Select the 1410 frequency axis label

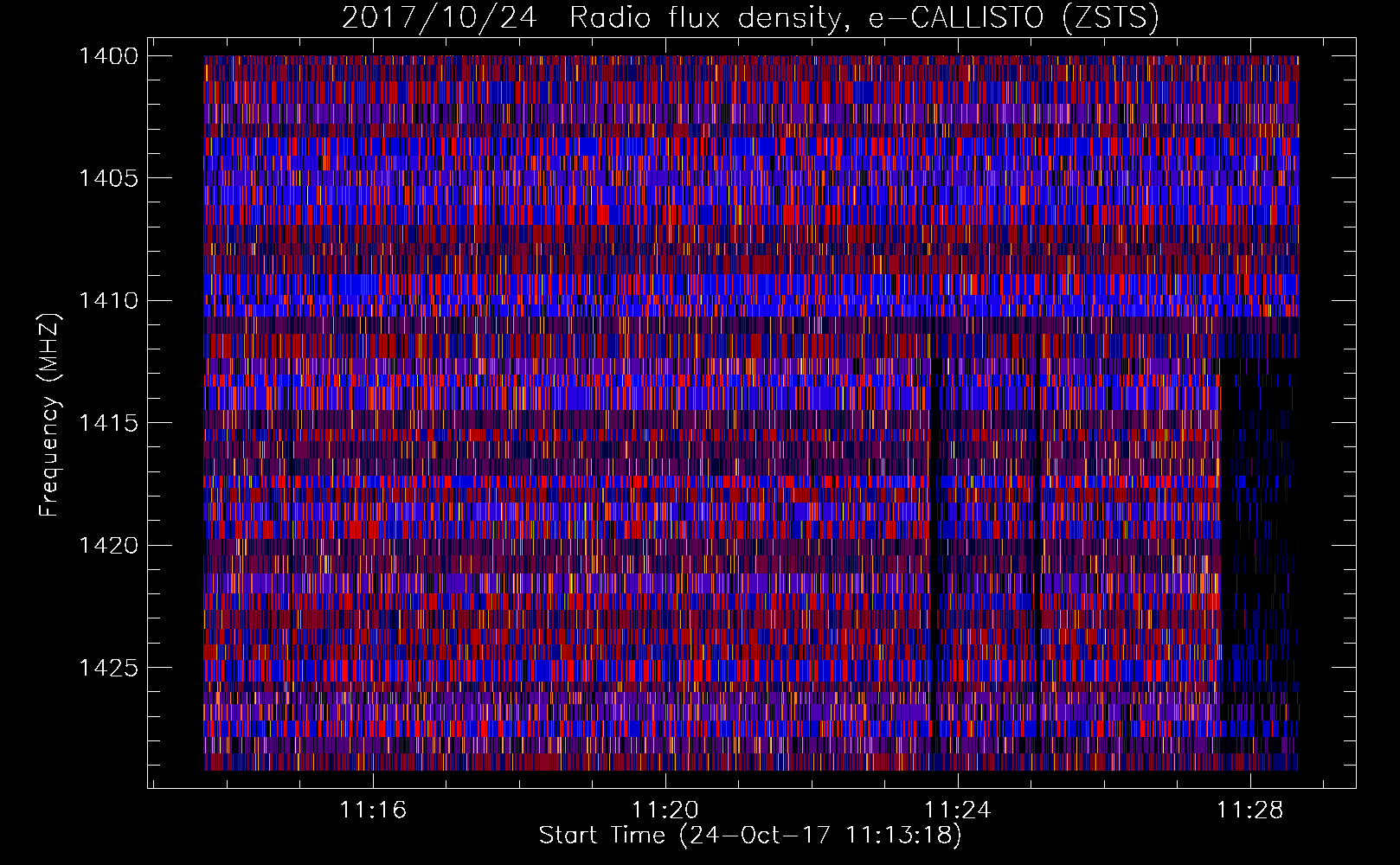pos(108,300)
